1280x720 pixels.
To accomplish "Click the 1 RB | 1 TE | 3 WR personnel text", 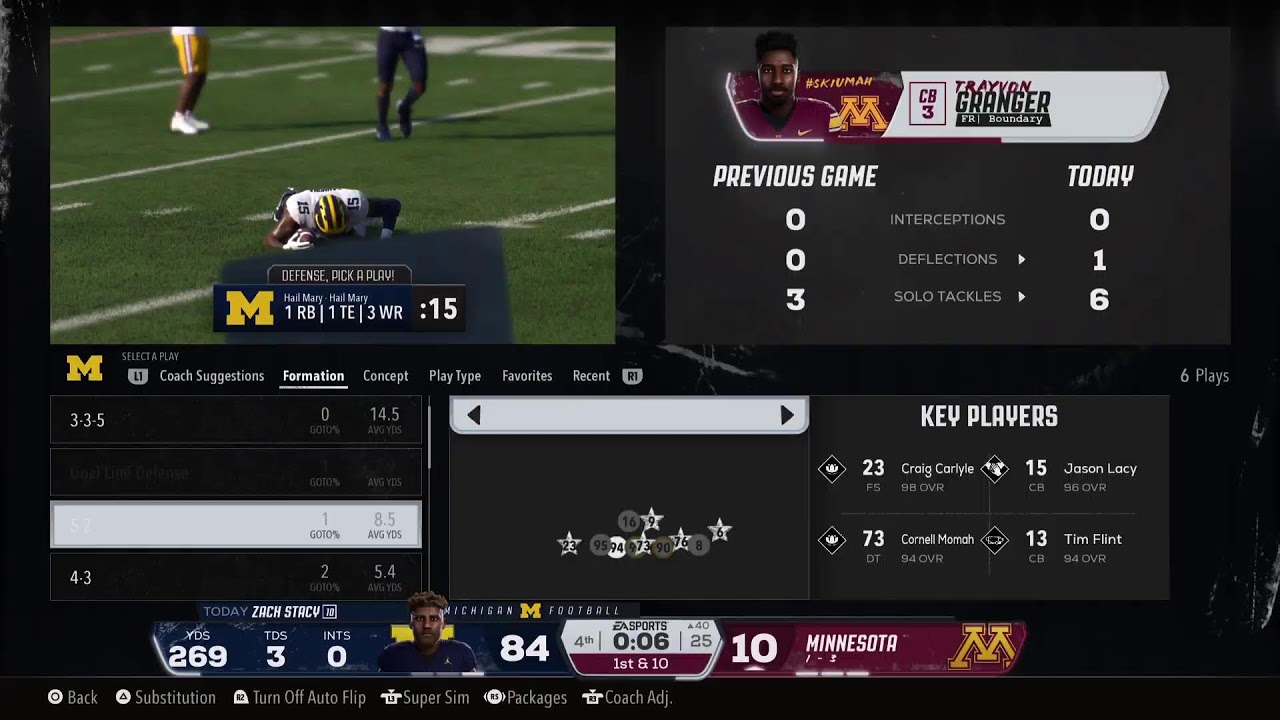I will coord(343,313).
